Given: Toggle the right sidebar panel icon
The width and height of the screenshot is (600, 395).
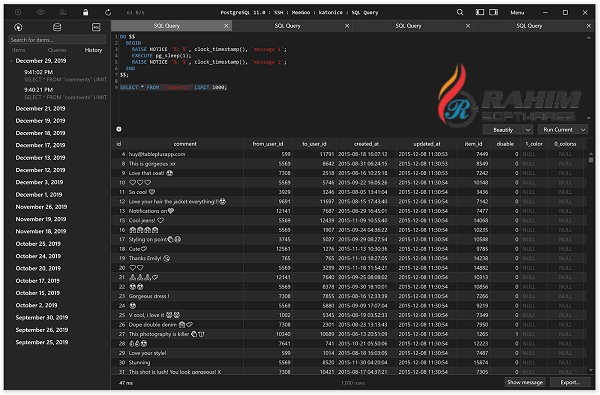Looking at the screenshot, I should click(x=494, y=12).
